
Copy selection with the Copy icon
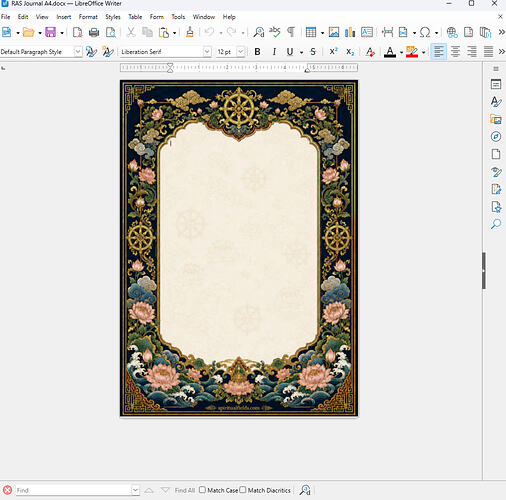[147, 32]
